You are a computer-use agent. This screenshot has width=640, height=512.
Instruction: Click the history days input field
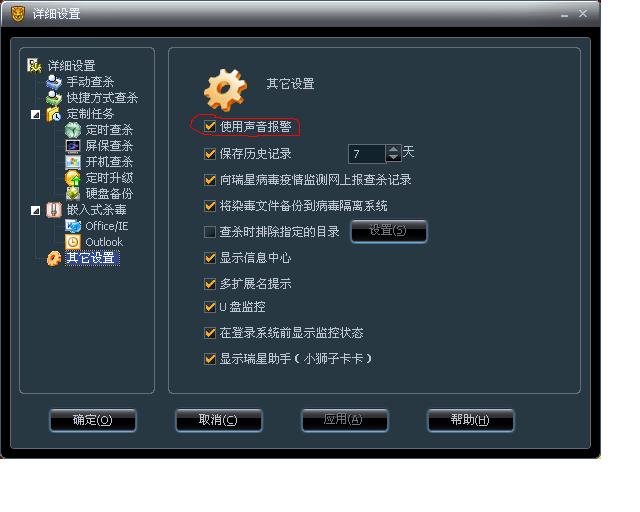(367, 154)
